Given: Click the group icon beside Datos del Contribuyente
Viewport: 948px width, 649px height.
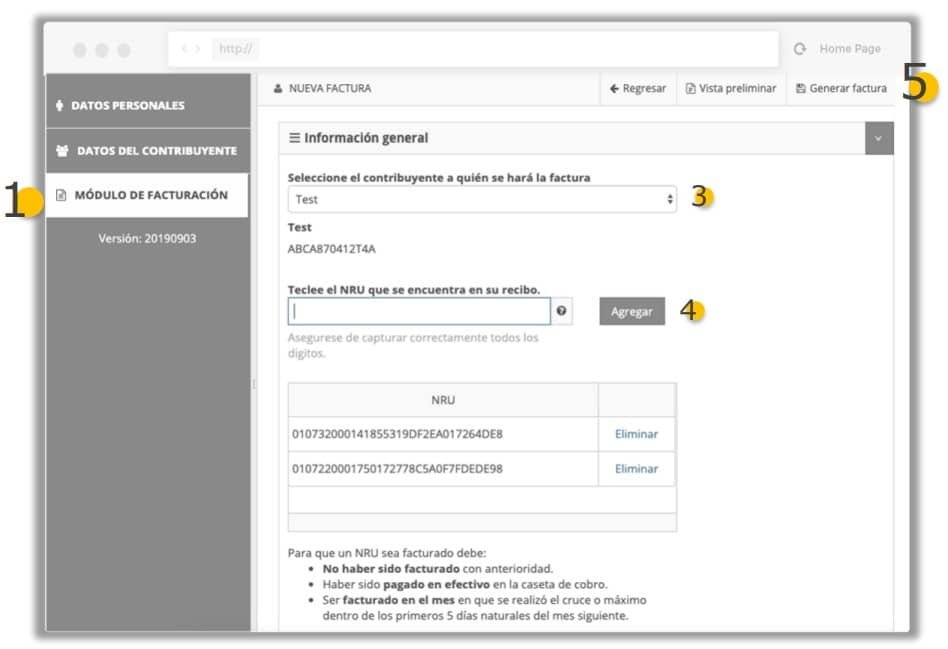Looking at the screenshot, I should point(62,151).
